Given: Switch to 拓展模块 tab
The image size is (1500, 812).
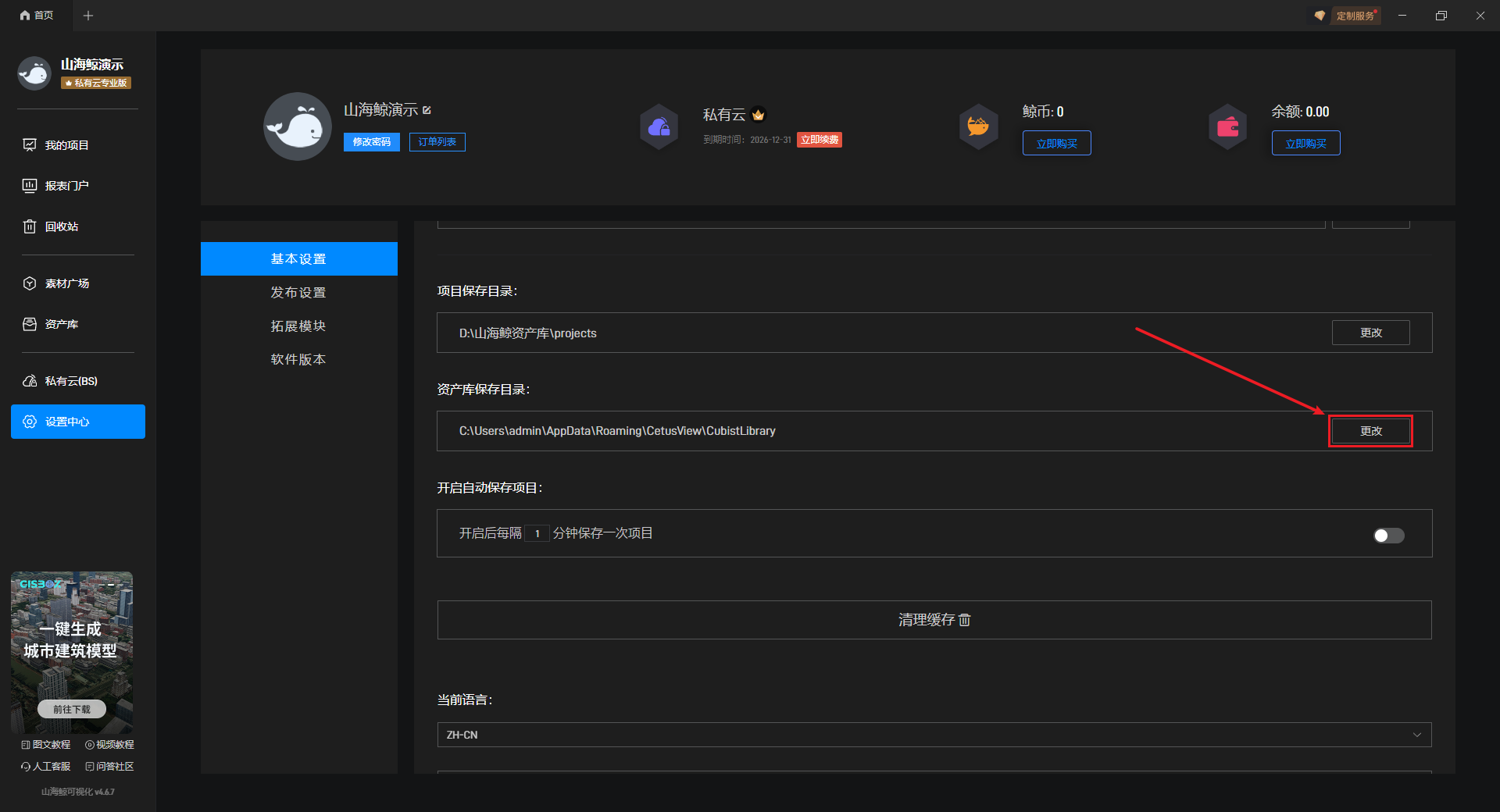Looking at the screenshot, I should click(x=298, y=326).
